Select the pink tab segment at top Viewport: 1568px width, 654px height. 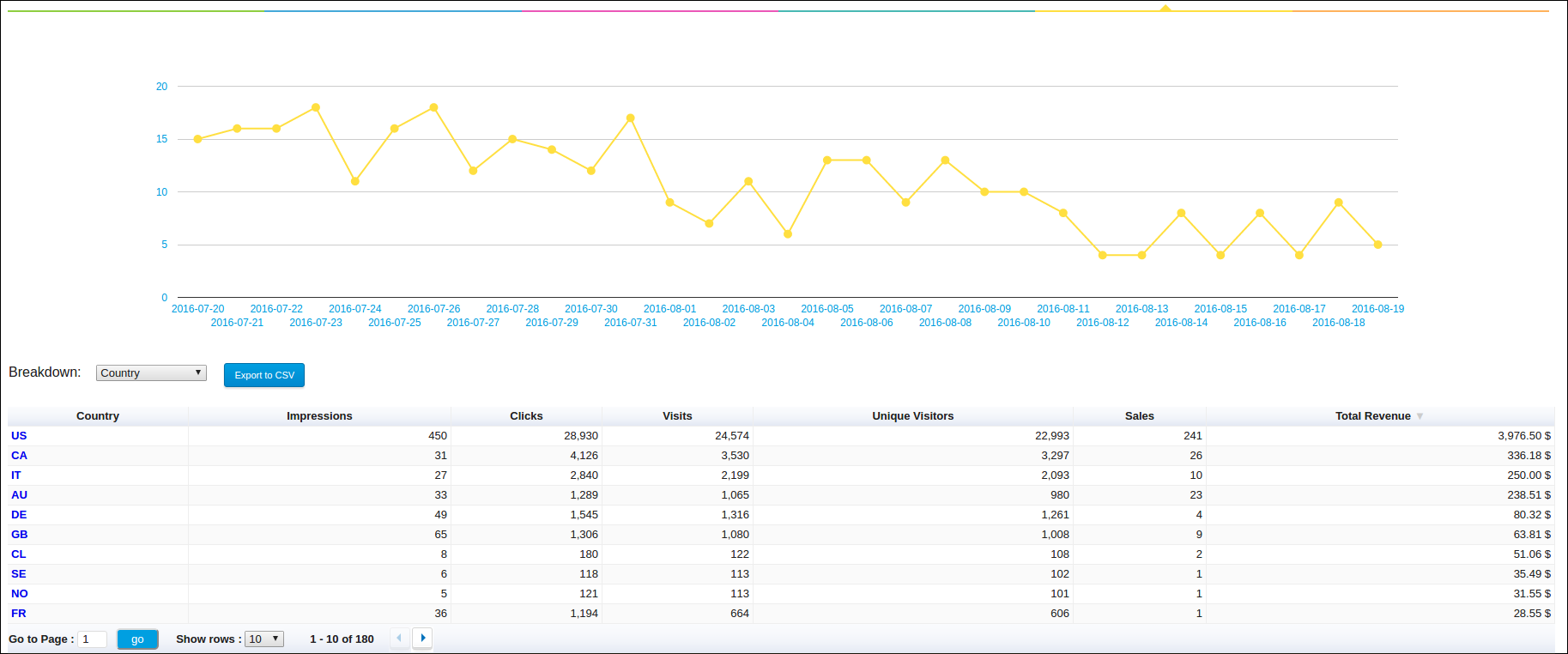coord(650,10)
